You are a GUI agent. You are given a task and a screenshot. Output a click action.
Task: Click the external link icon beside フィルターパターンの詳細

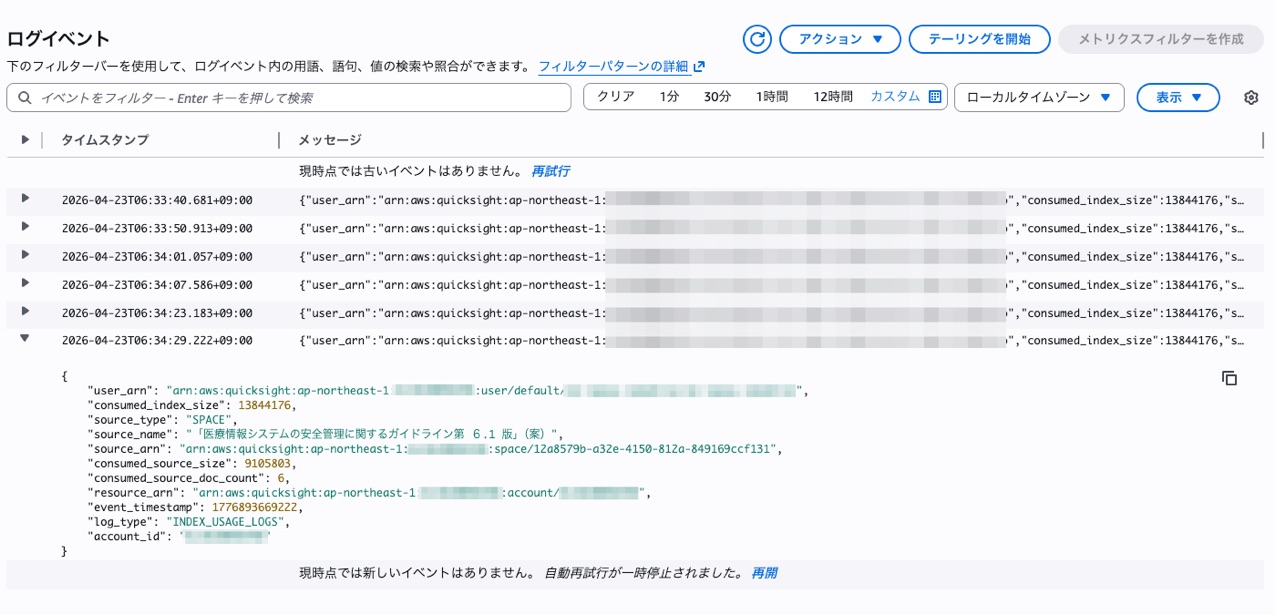click(699, 67)
